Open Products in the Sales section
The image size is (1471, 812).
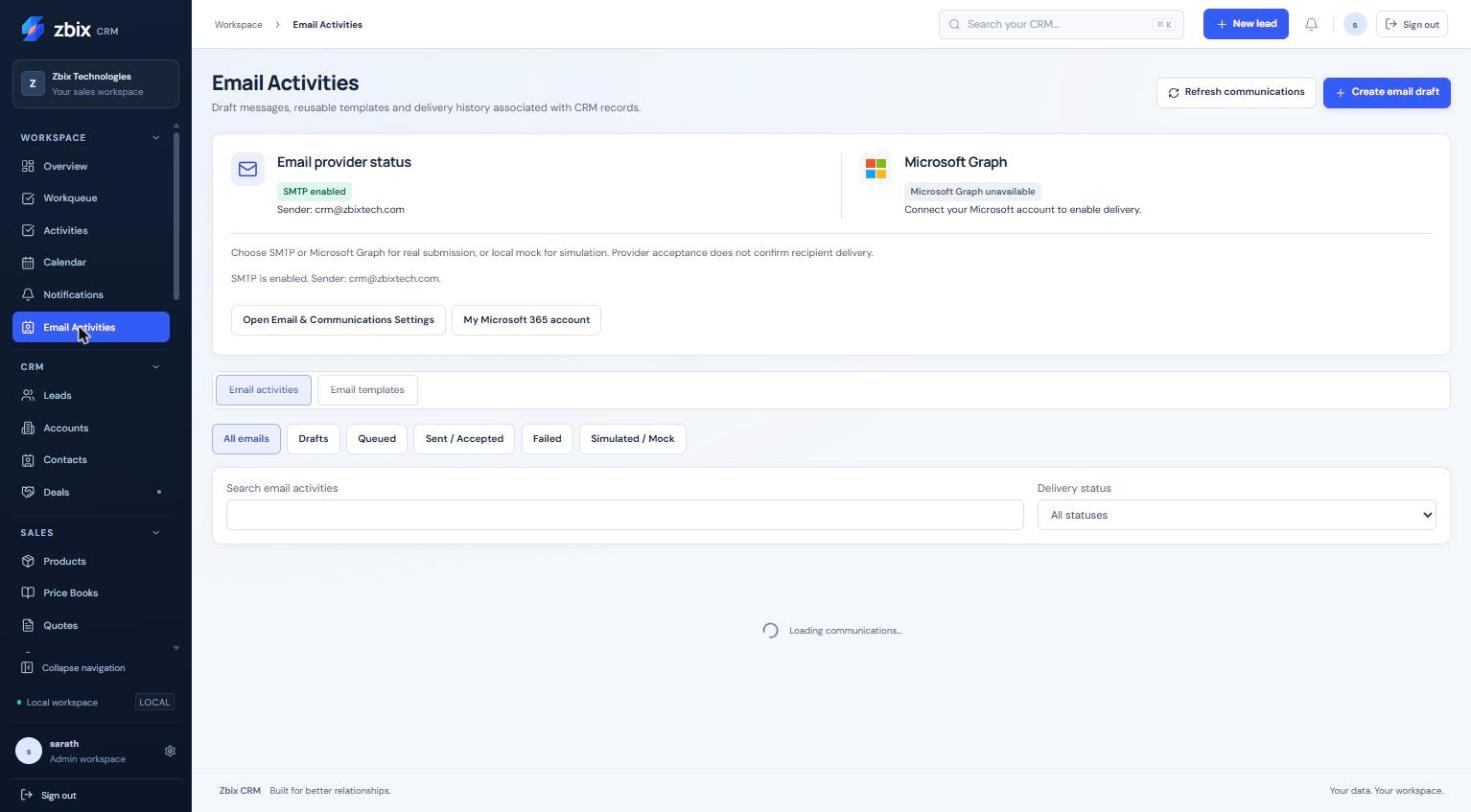tap(91, 561)
